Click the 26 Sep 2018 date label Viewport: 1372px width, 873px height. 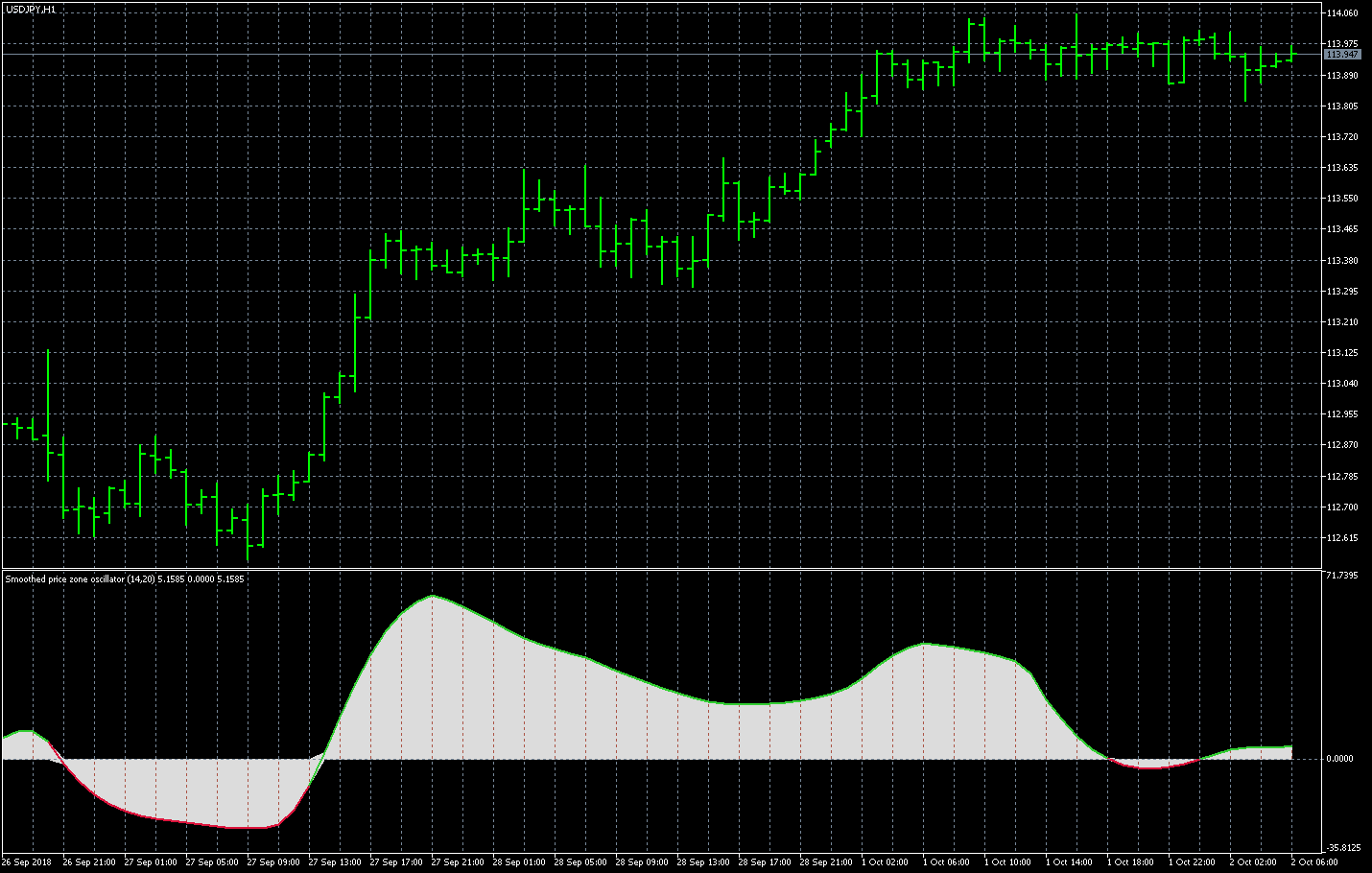(x=27, y=862)
